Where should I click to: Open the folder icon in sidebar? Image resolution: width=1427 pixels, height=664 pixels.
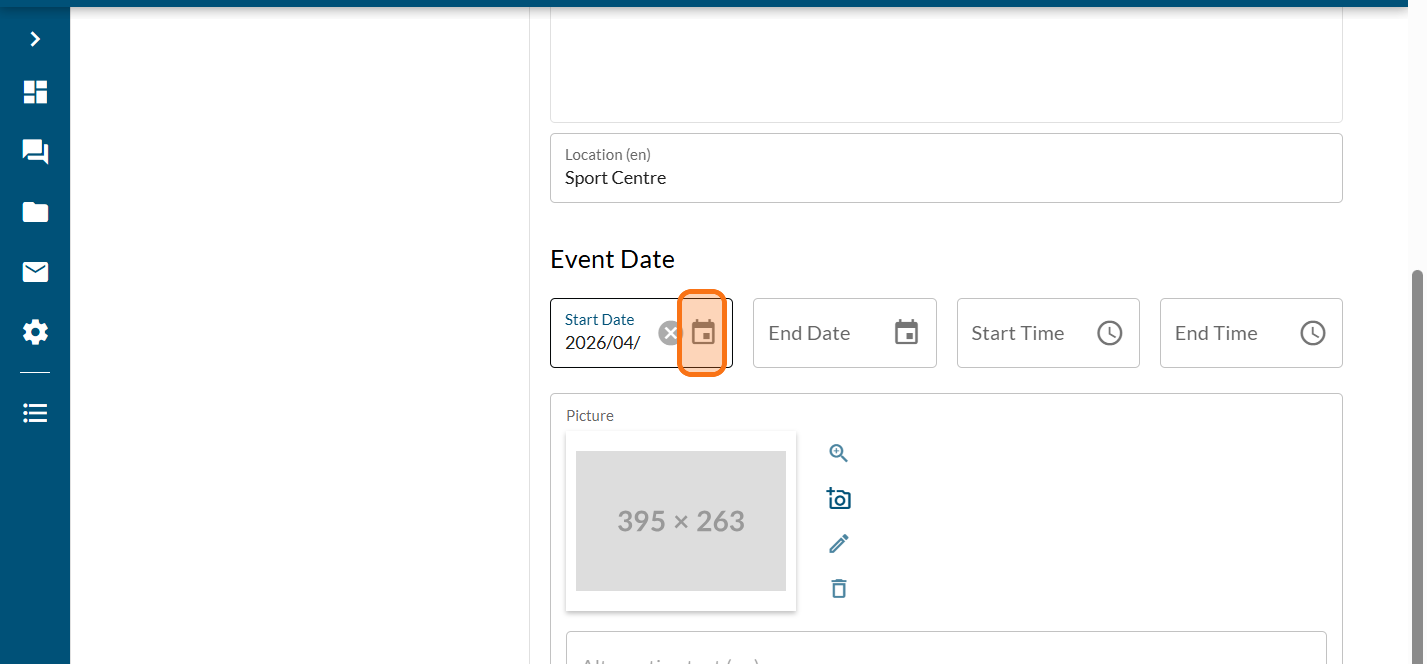click(35, 212)
